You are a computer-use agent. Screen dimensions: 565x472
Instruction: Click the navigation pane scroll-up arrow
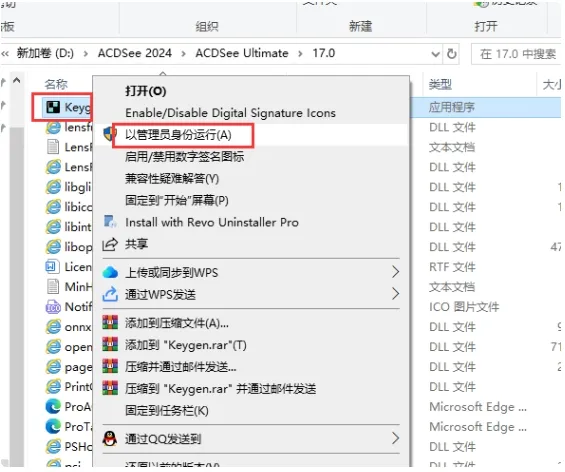coord(17,80)
